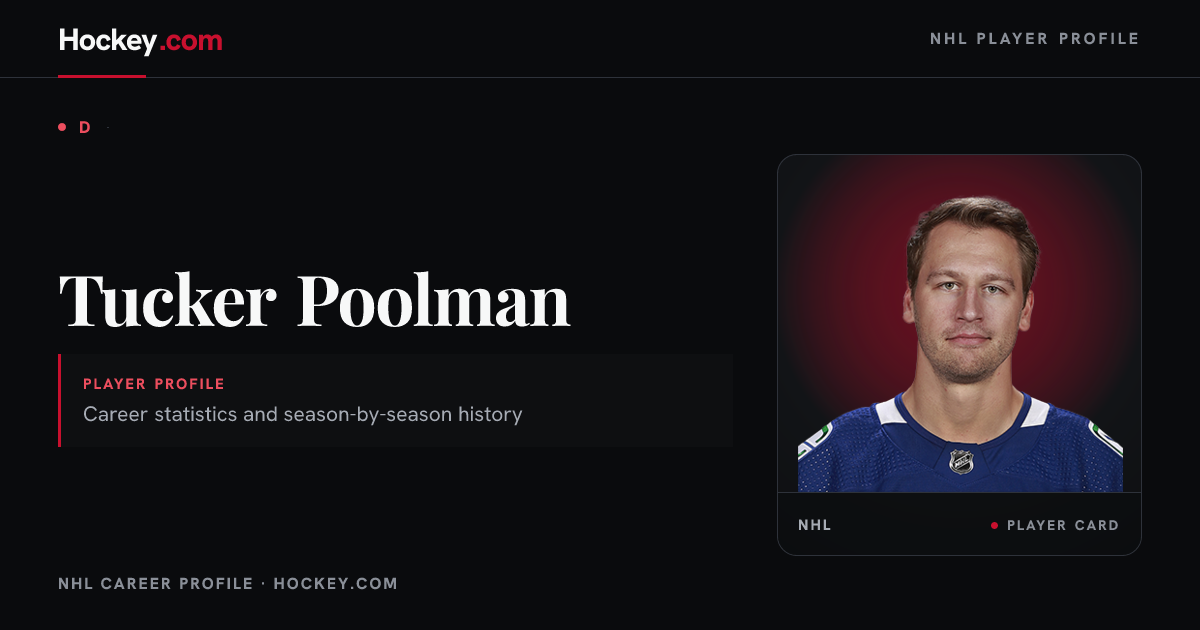Screen dimensions: 1200x630
Task: Click the red accent bar of profile box
Action: [x=60, y=400]
